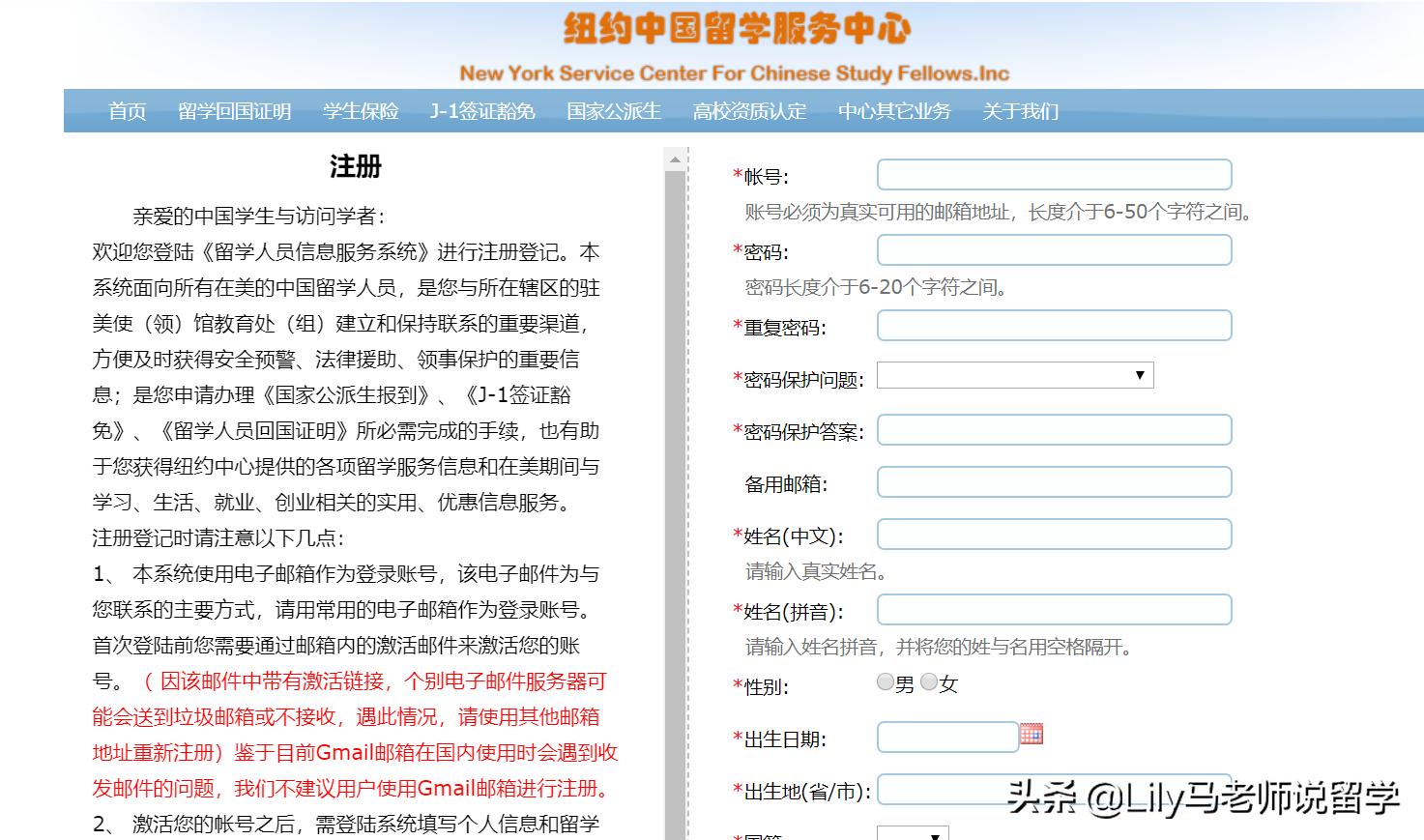Open the calendar picker for 出生日期
Viewport: 1424px width, 840px height.
click(x=1032, y=736)
